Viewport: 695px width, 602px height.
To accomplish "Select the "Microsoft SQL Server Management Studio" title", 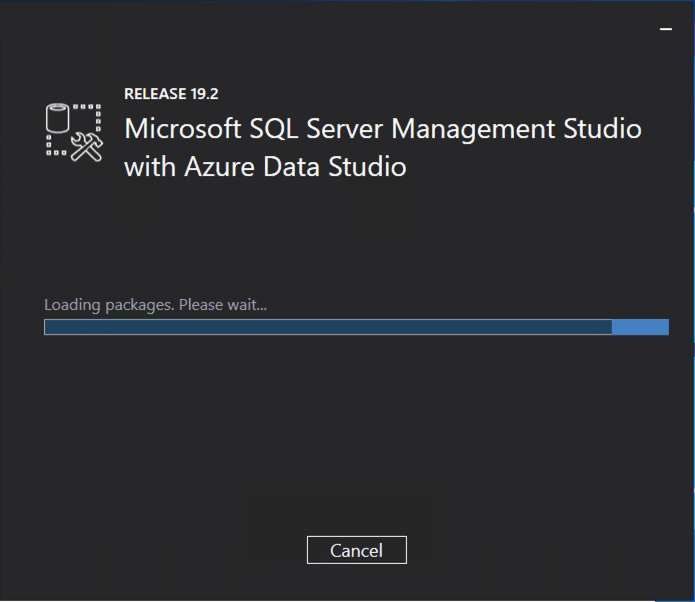I will pyautogui.click(x=382, y=130).
